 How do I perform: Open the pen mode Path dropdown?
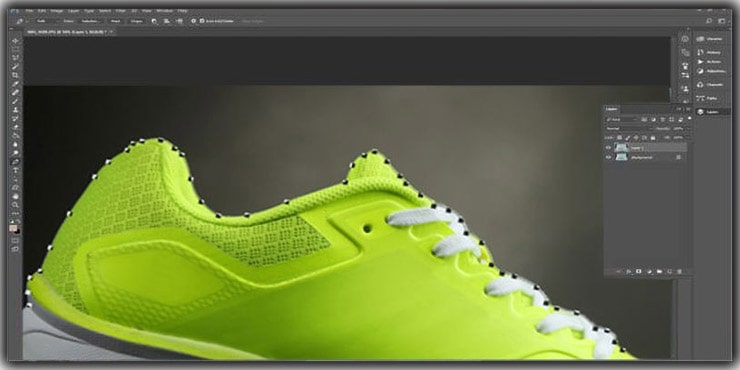click(x=45, y=21)
